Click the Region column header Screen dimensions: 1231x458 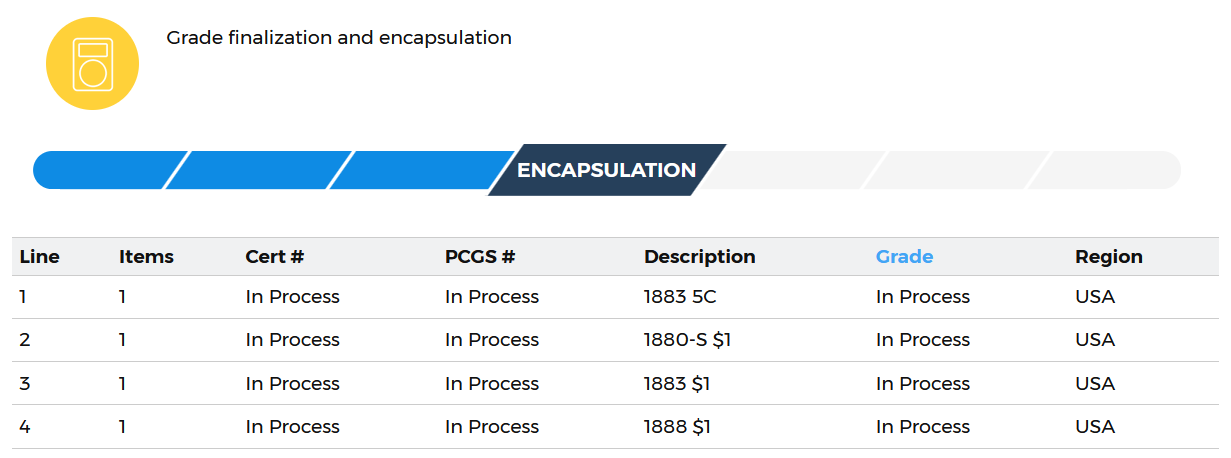coord(1109,257)
